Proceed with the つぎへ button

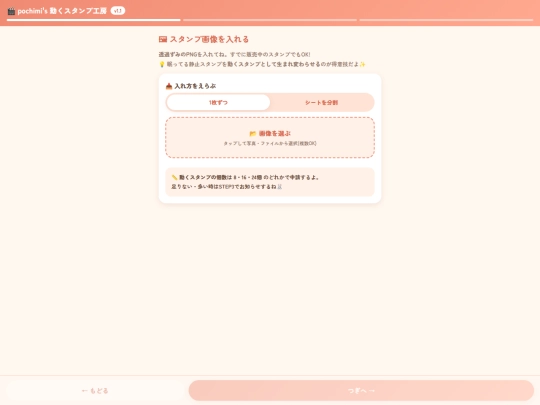click(x=361, y=391)
